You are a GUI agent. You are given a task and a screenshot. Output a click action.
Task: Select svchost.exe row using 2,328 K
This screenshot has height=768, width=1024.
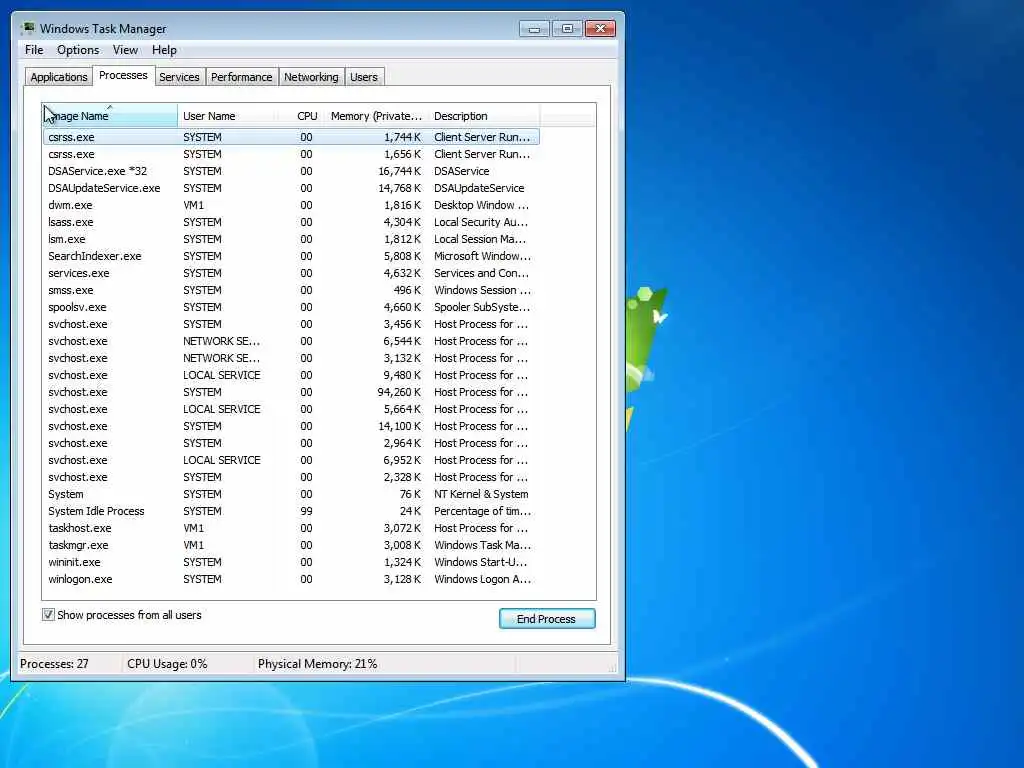click(291, 477)
